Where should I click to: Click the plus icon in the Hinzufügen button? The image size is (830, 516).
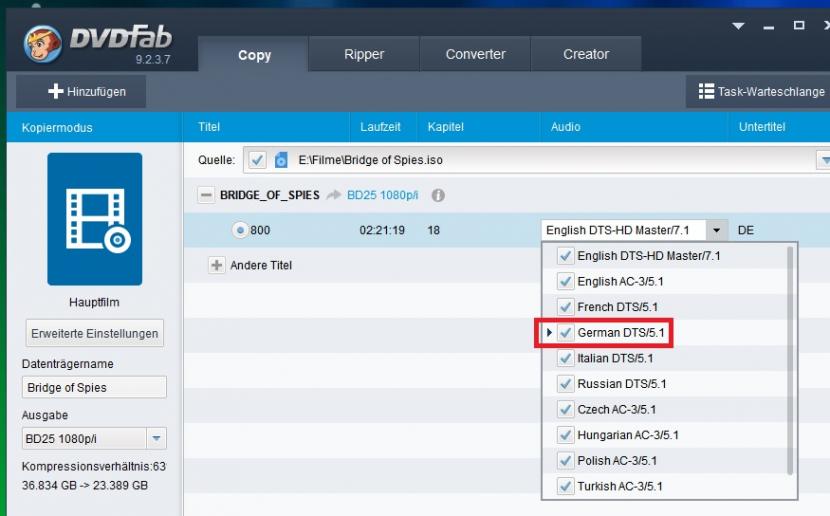56,91
